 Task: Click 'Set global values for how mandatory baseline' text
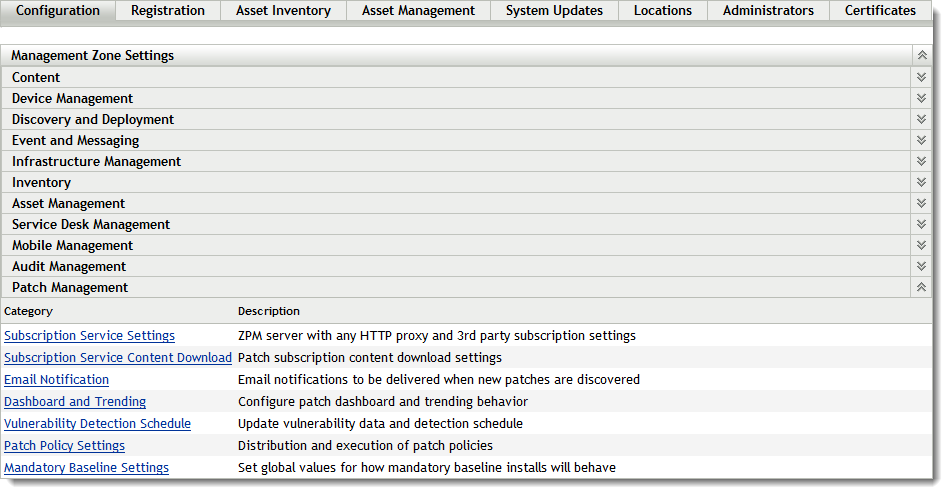click(x=427, y=467)
